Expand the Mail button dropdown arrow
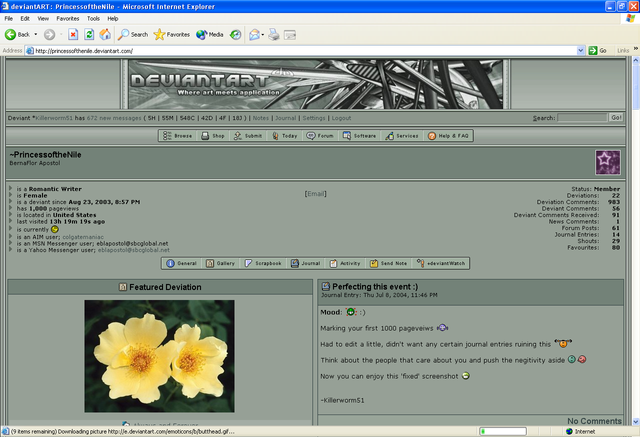Viewport: 640px width, 437px height. (x=262, y=34)
